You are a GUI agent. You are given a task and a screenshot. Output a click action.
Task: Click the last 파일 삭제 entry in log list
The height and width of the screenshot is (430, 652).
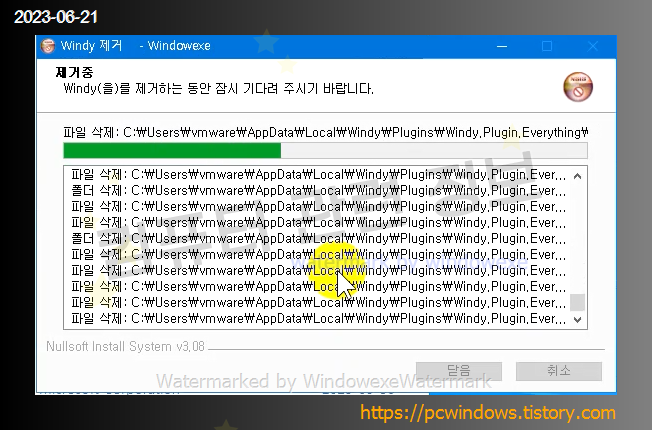tap(319, 319)
